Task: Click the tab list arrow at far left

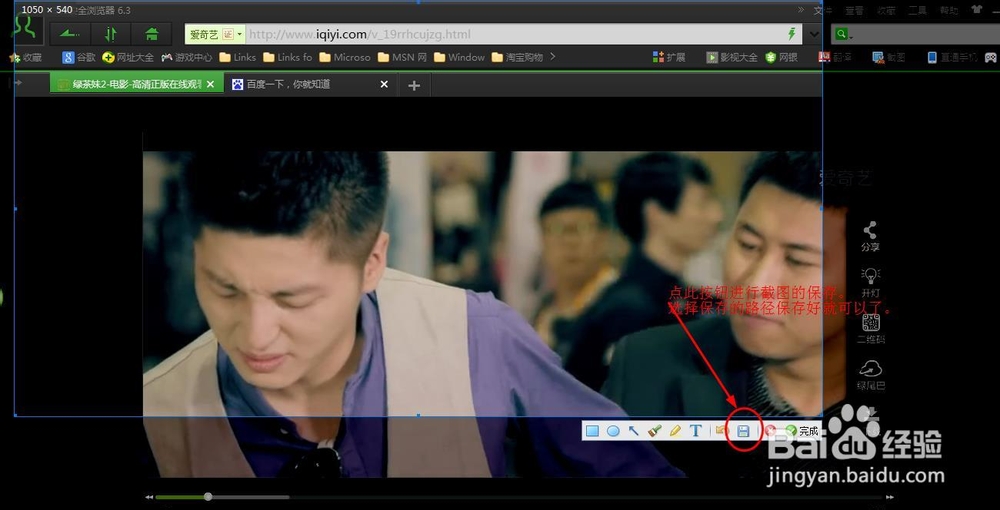Action: (17, 83)
